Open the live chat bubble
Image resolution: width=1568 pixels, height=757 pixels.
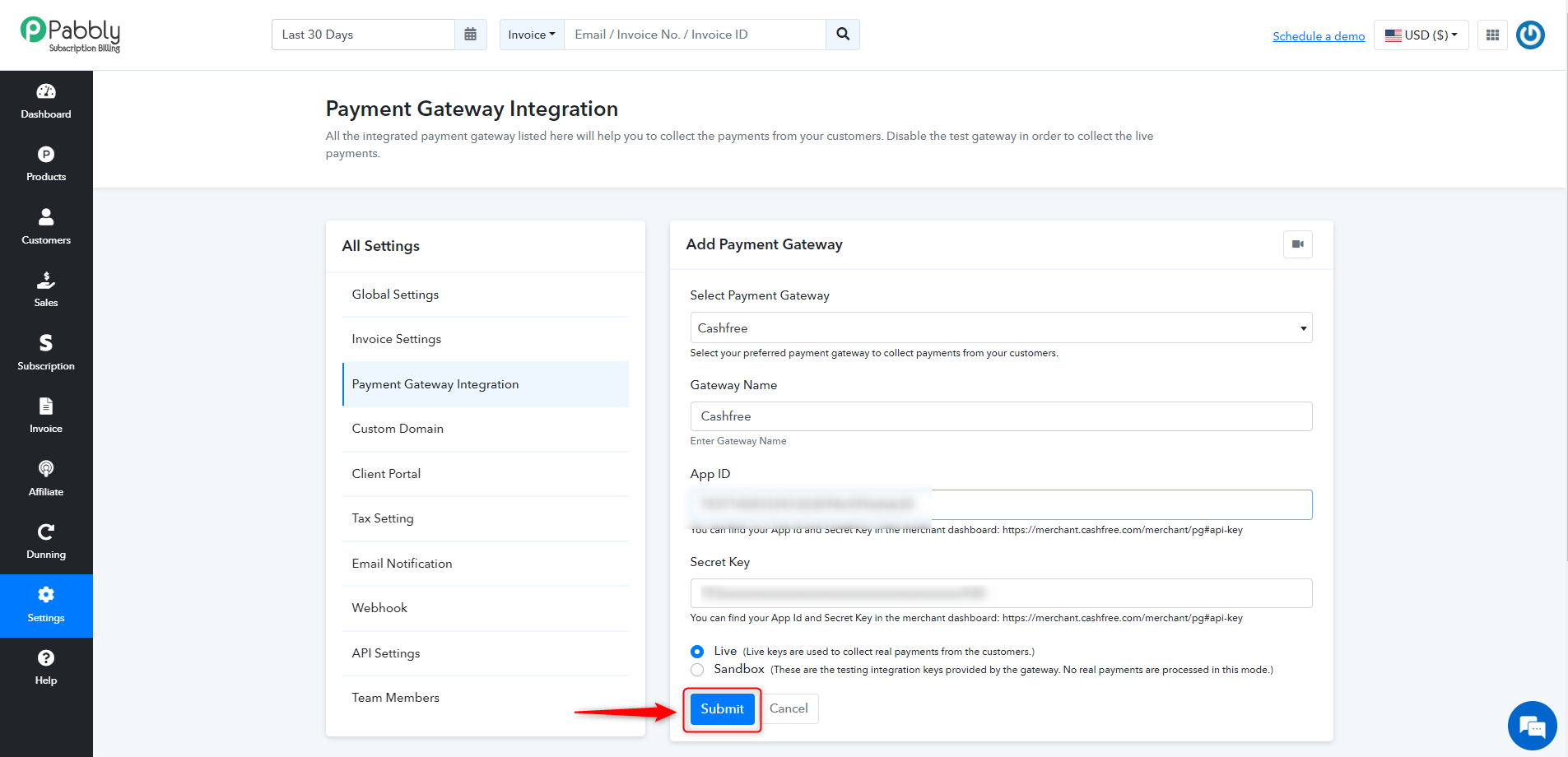point(1532,726)
